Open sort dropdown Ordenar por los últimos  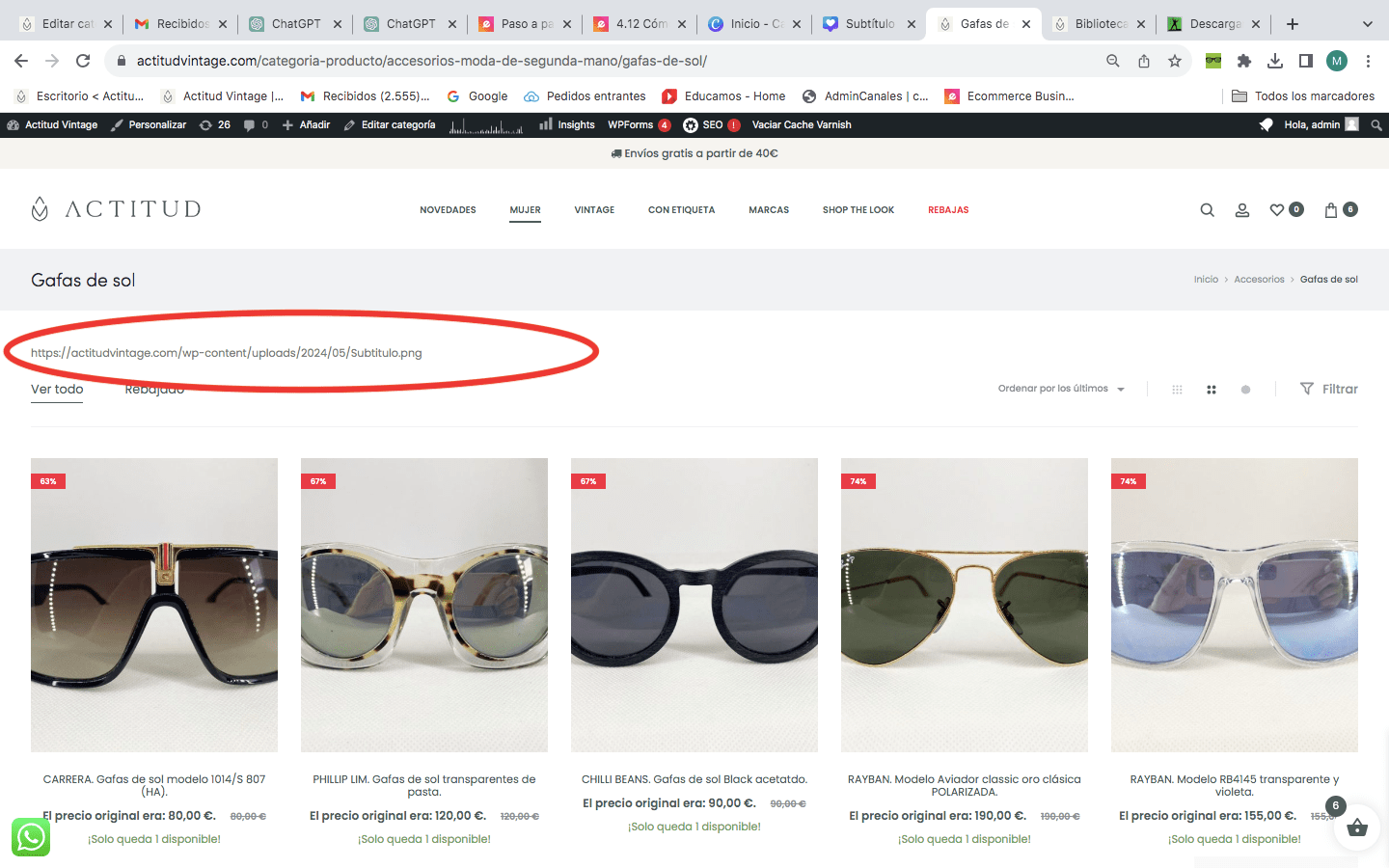click(x=1061, y=389)
